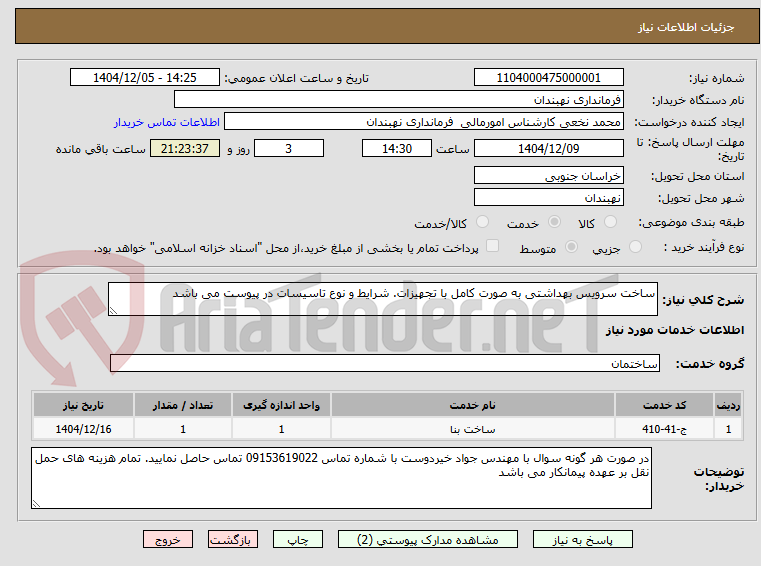Click the شرح کلی نیاز label

703,300
